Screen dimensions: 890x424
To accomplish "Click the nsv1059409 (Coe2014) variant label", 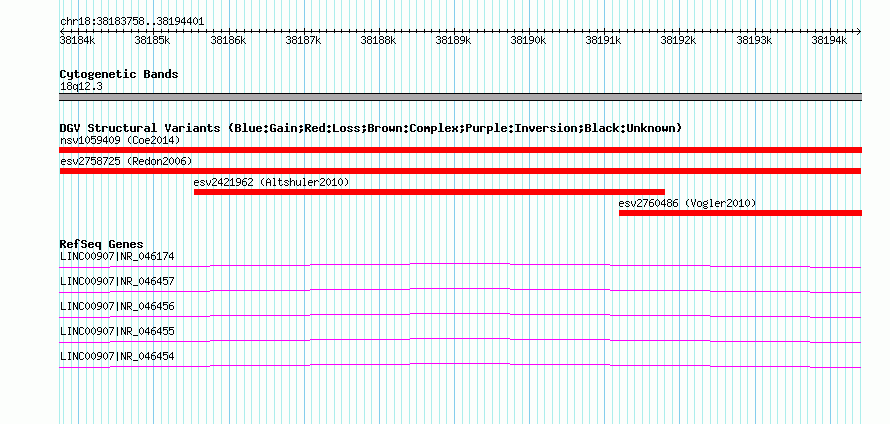I will click(x=120, y=140).
